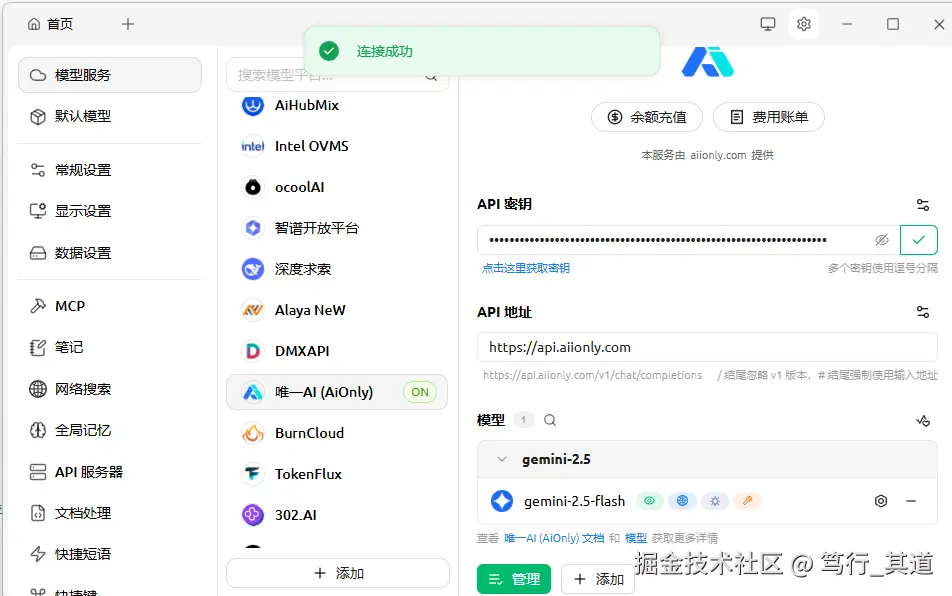
Task: Click the API 地址 input field
Action: point(707,347)
